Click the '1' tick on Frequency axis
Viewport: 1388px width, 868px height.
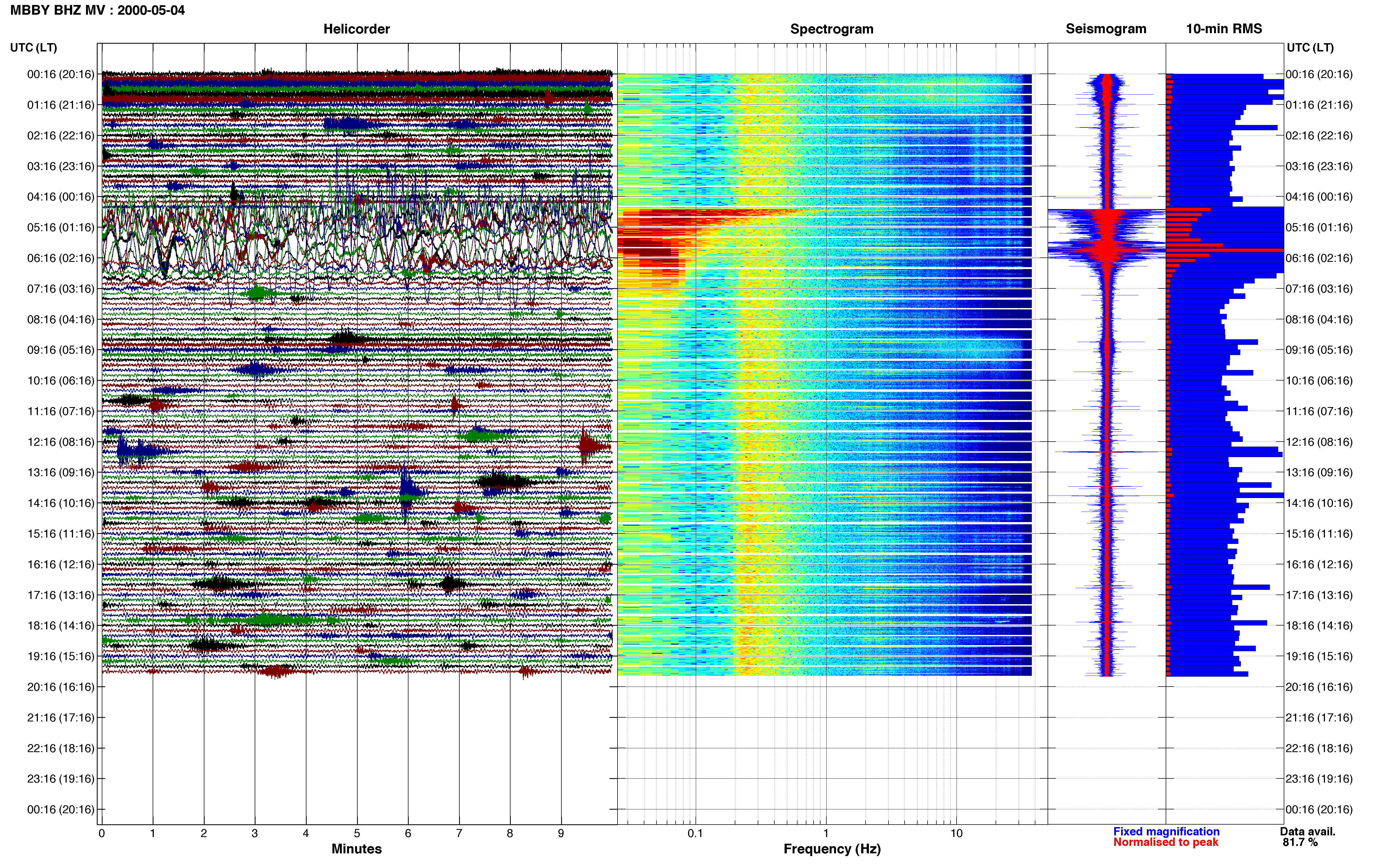click(x=826, y=833)
